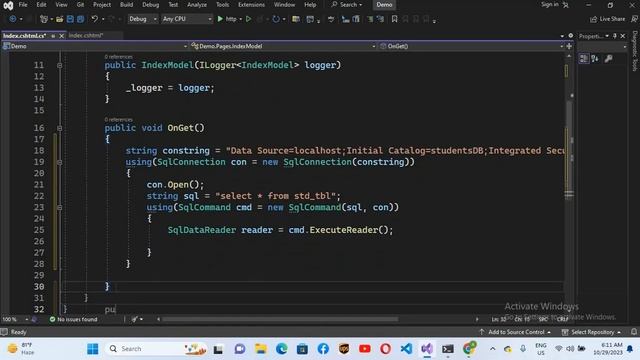Image resolution: width=640 pixels, height=360 pixels.
Task: Click the Alphabetical sort icon in Properties panel
Action: coord(595,59)
